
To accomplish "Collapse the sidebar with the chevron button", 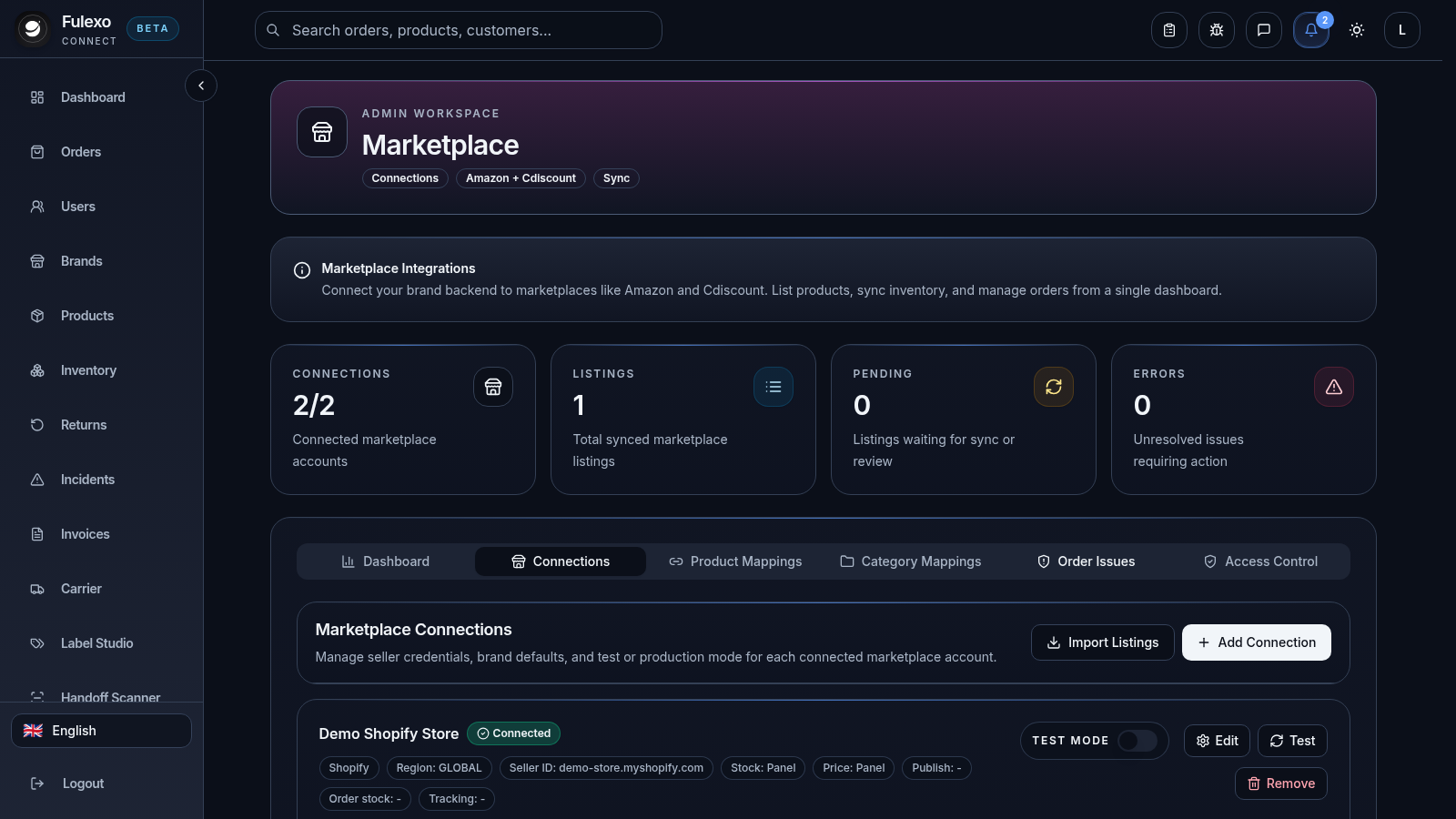I will pos(201,86).
